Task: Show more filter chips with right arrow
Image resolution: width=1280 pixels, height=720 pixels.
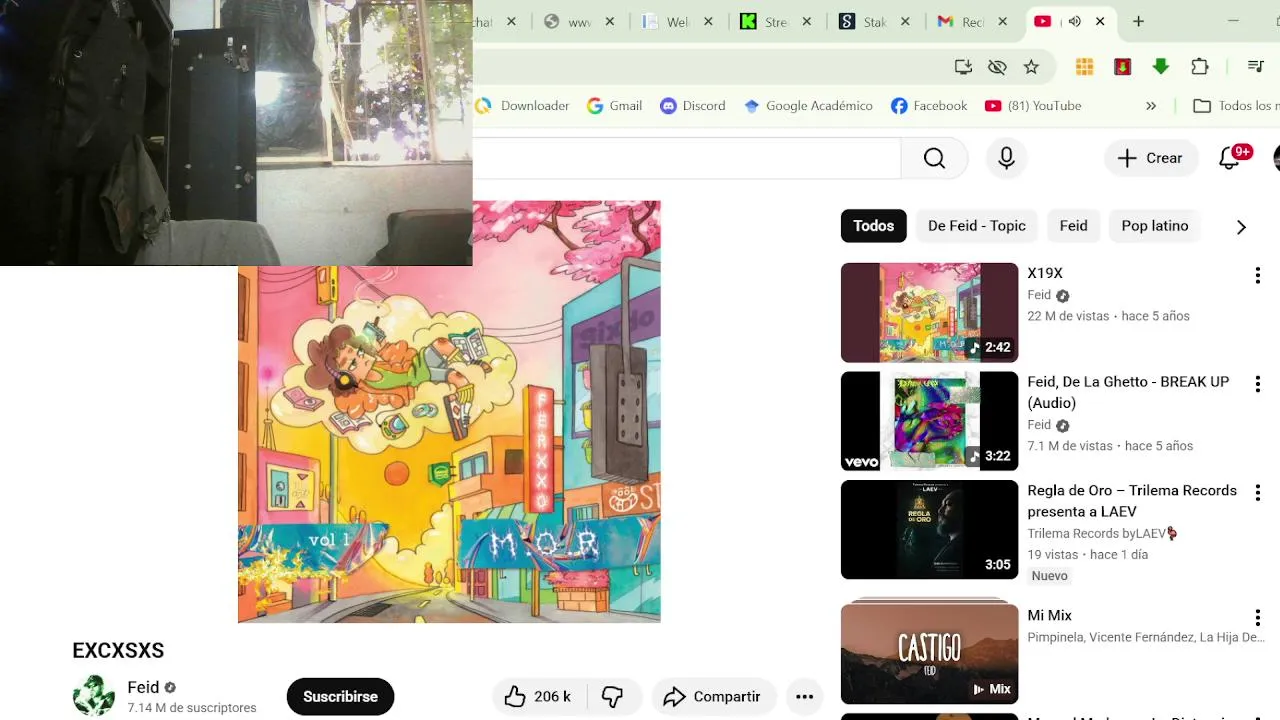Action: tap(1241, 227)
